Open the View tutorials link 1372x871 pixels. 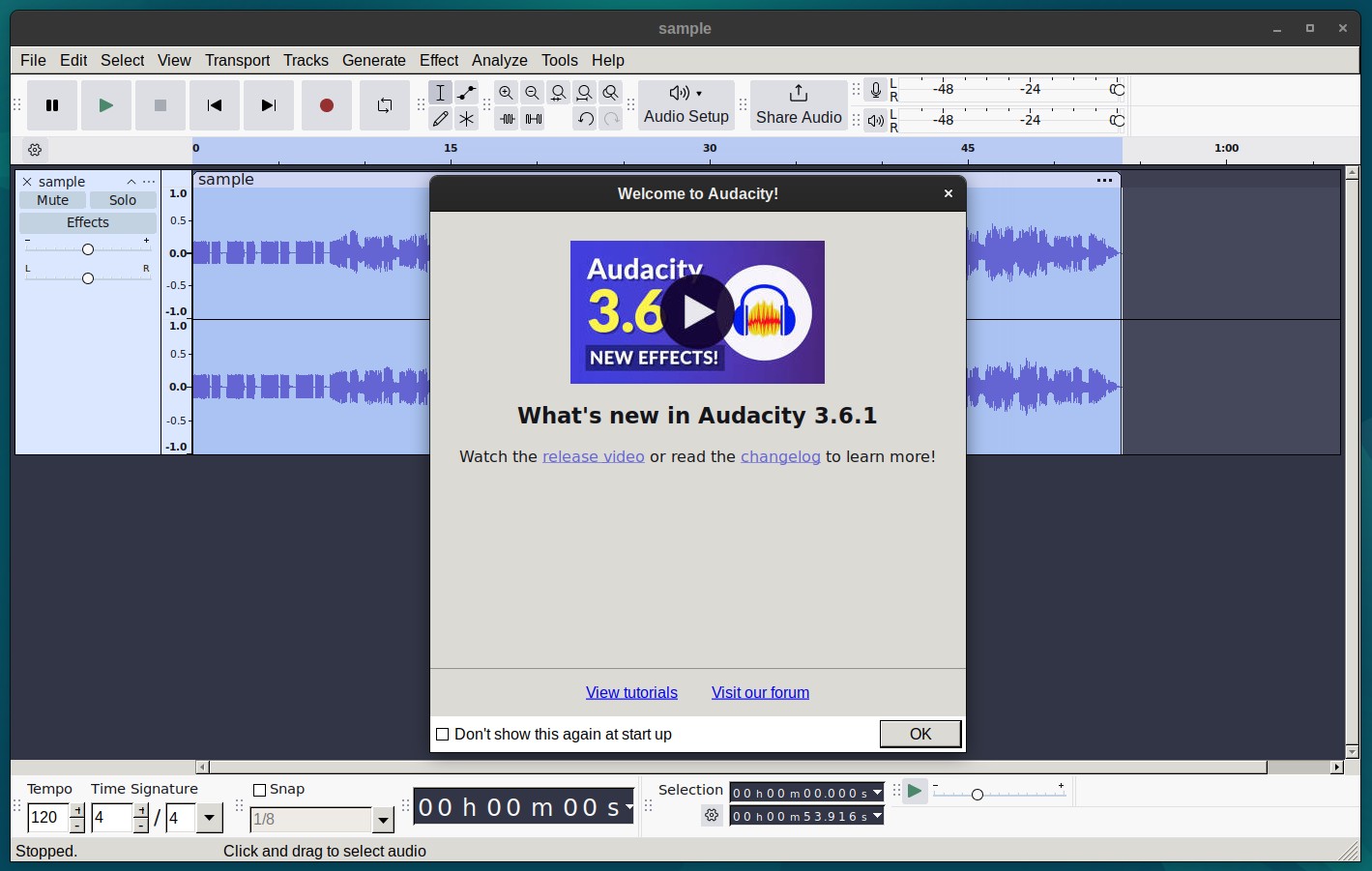pos(631,692)
